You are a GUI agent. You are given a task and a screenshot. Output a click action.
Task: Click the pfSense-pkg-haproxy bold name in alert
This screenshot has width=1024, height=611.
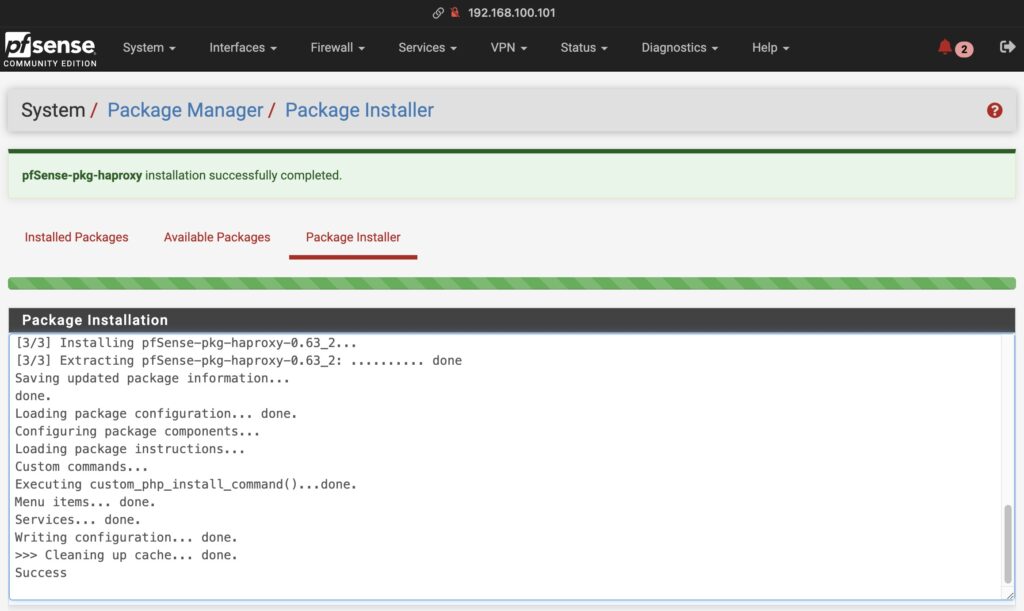click(82, 175)
